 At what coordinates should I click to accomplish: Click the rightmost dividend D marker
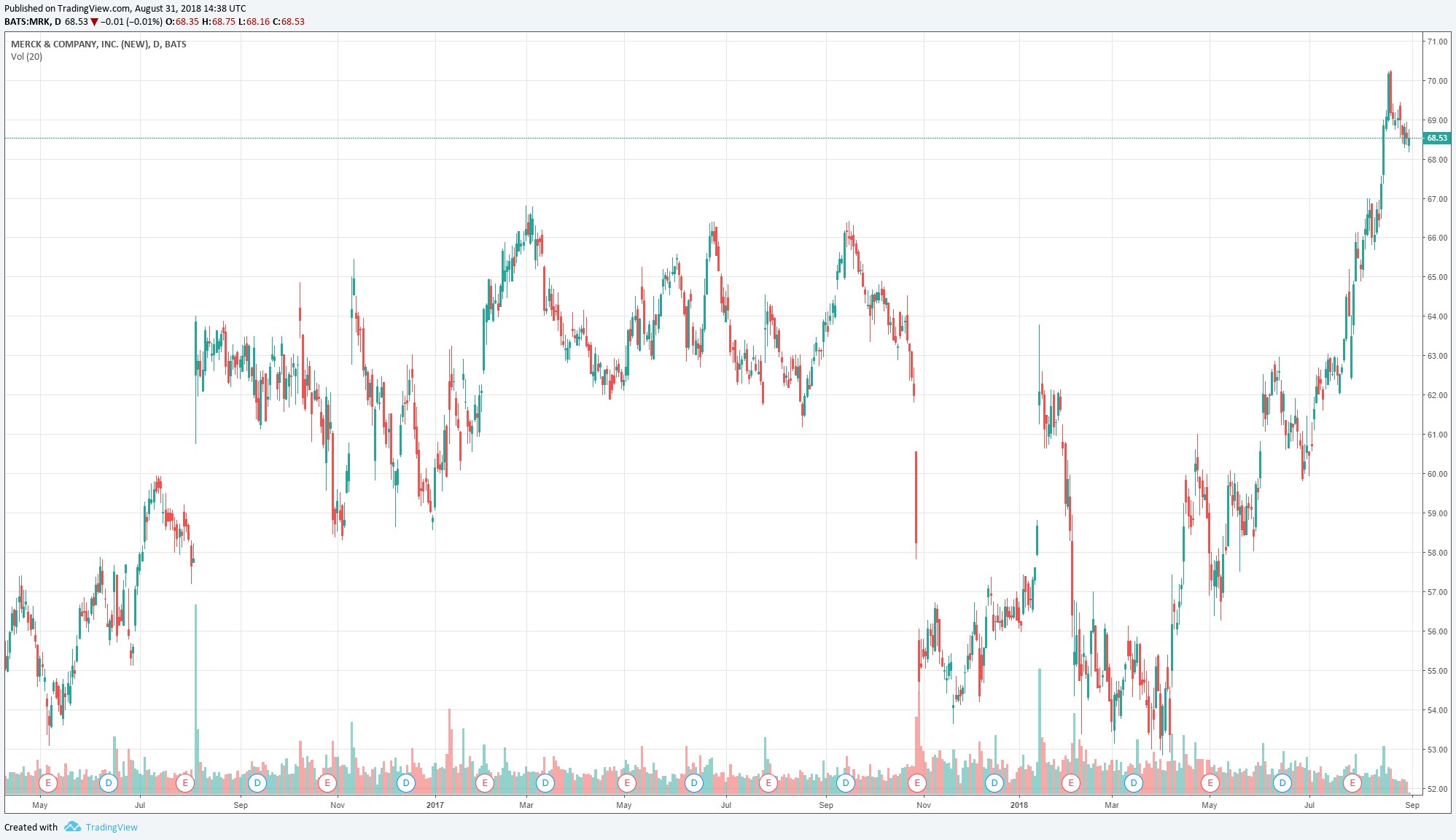tap(1282, 783)
